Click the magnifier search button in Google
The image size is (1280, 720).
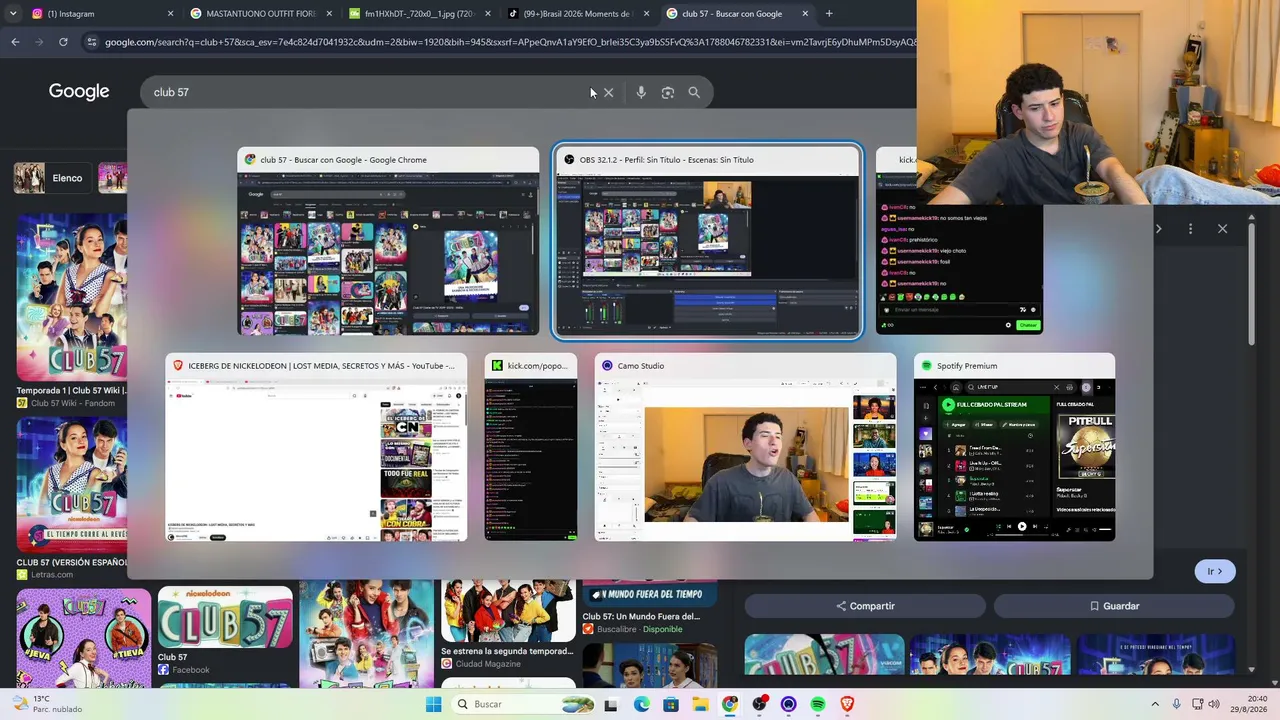(694, 92)
